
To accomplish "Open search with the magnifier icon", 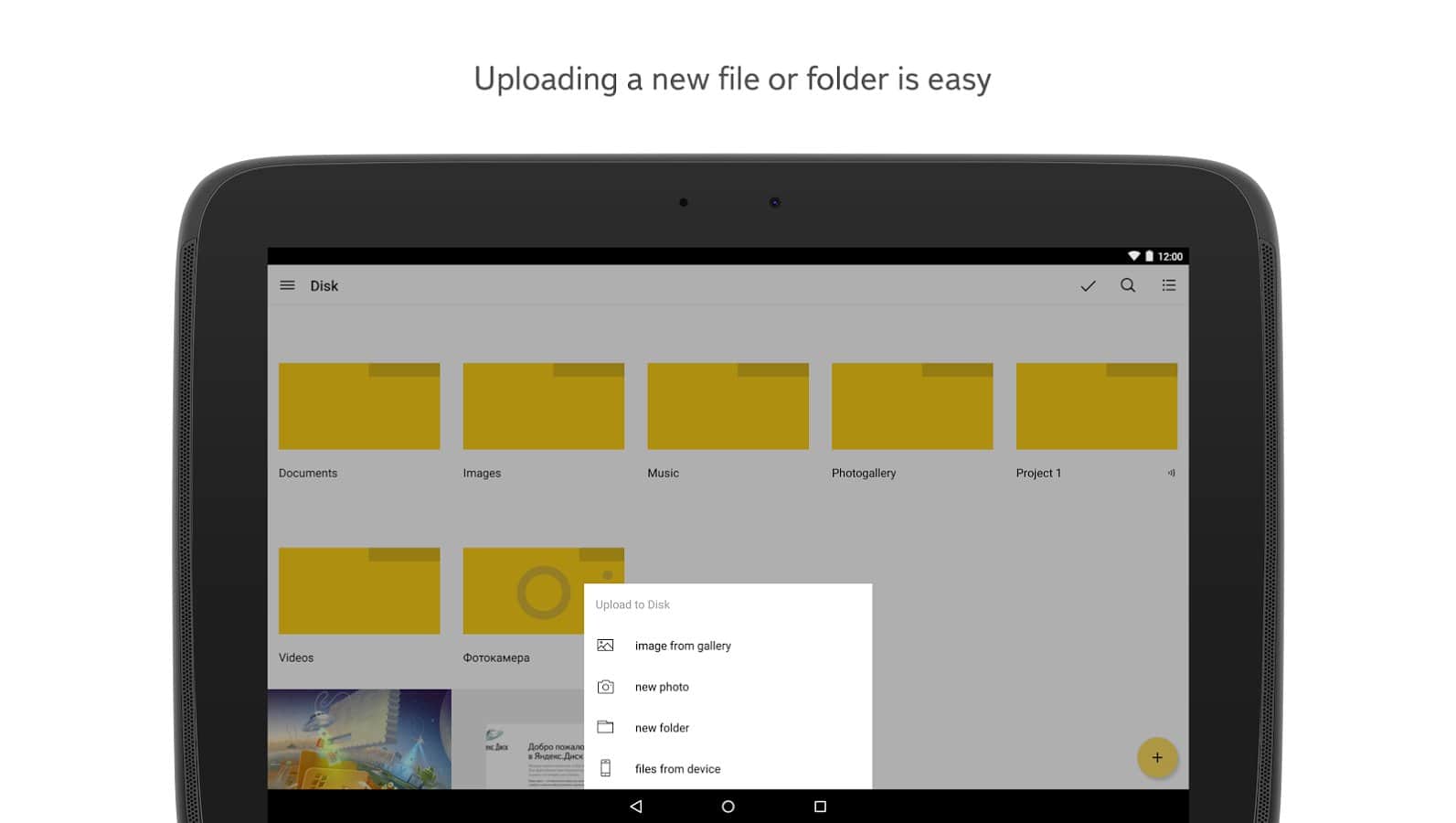I will tap(1128, 285).
